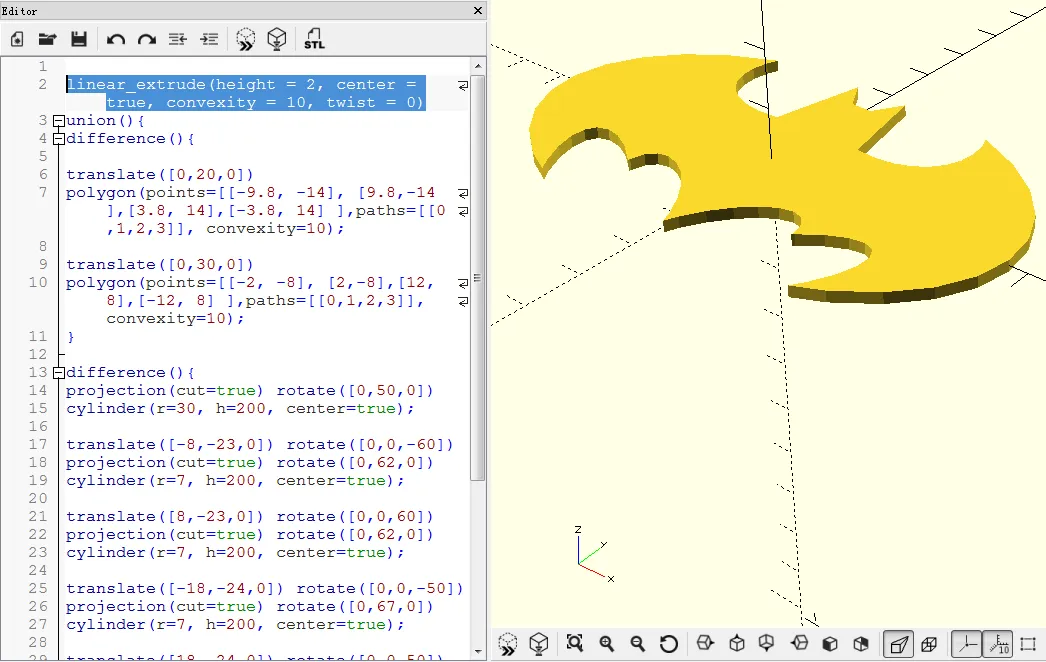Switch to the Front view

830,643
